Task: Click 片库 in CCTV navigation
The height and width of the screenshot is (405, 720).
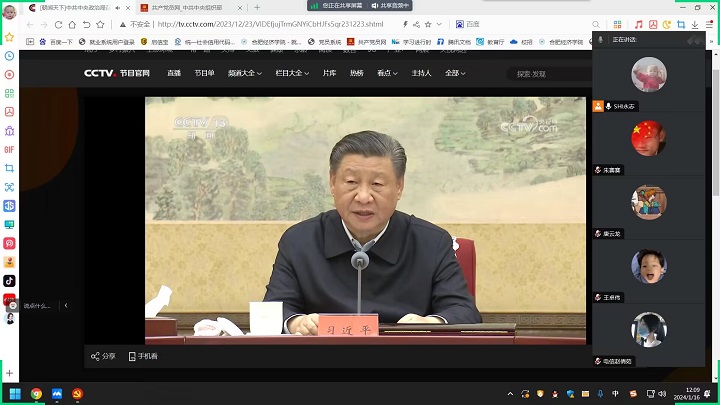Action: pos(329,73)
